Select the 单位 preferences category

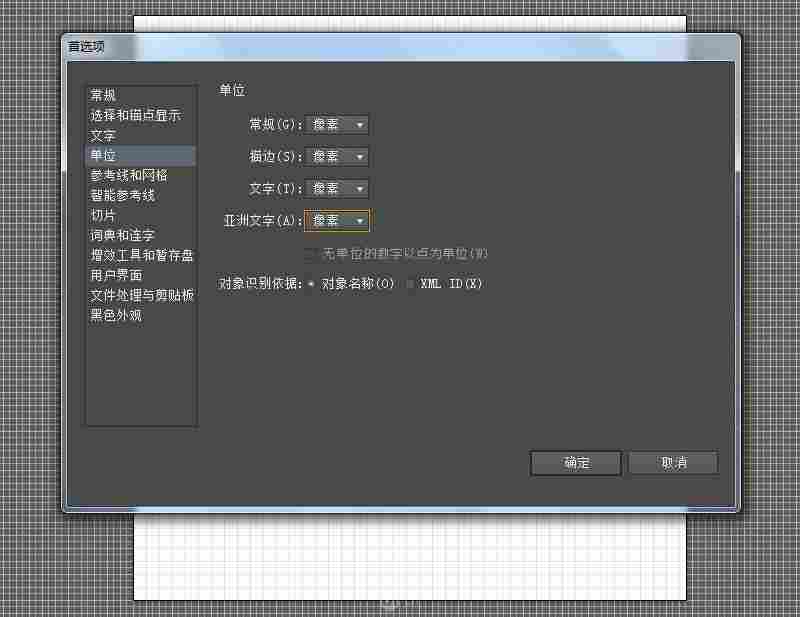pos(103,155)
